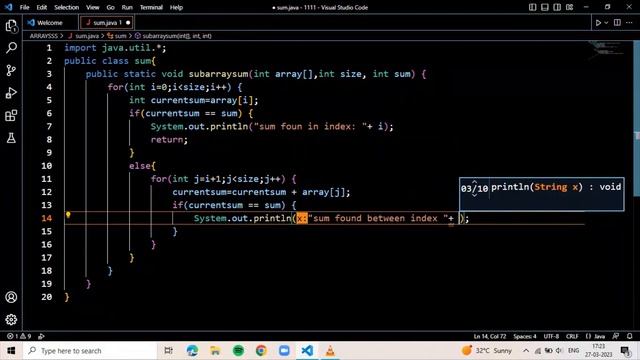Screen dimensions: 640x360
Task: Open the Testing flask view
Action: [x=11, y=138]
